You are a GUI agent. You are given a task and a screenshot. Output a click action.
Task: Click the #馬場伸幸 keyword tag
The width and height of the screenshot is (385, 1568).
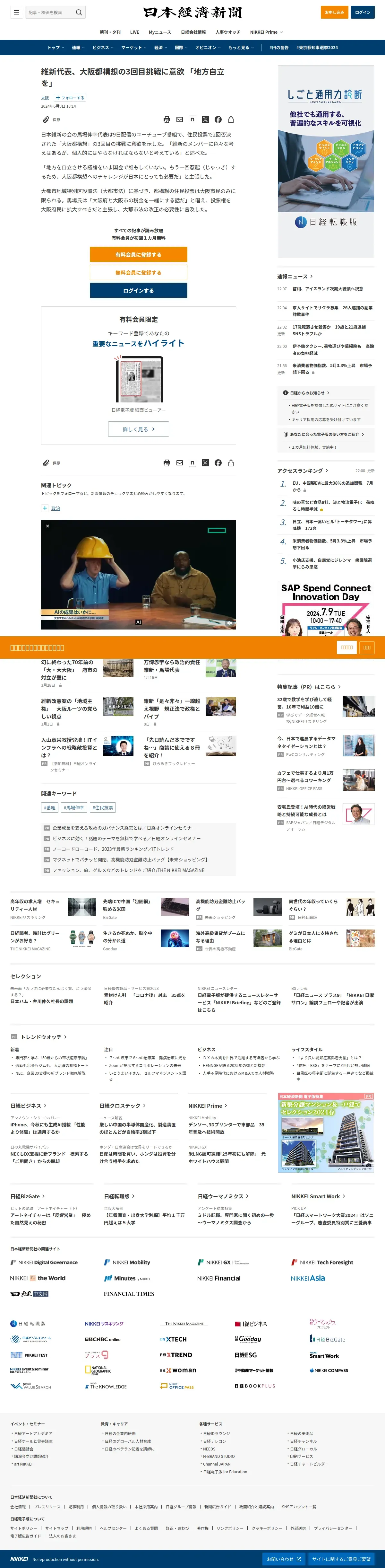point(74,808)
